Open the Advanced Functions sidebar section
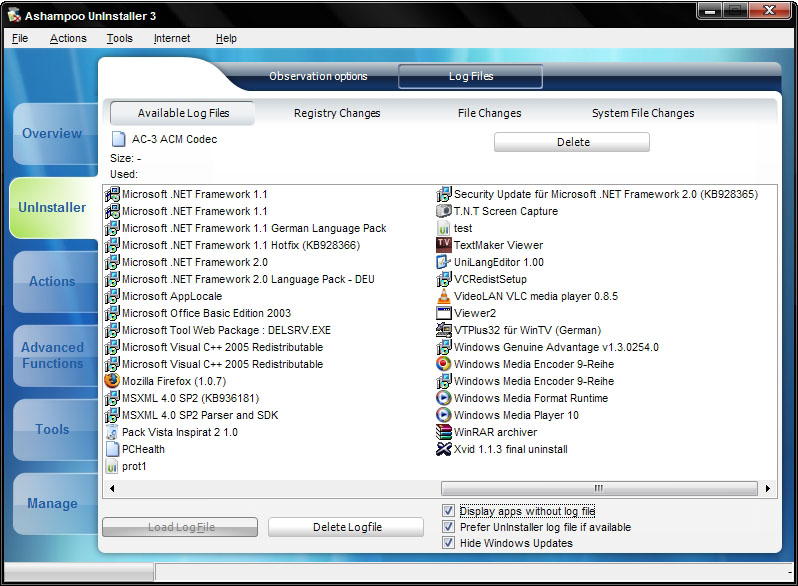 (x=52, y=355)
